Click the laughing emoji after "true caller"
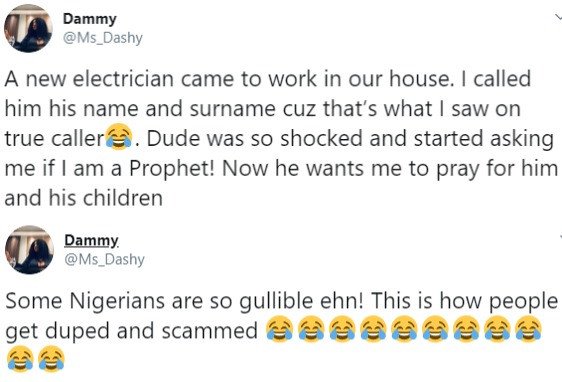Image resolution: width=562 pixels, height=382 pixels. pyautogui.click(x=119, y=136)
